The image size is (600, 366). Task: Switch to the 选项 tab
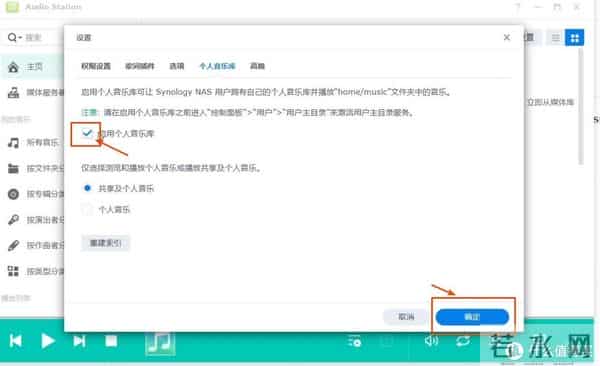tap(177, 66)
